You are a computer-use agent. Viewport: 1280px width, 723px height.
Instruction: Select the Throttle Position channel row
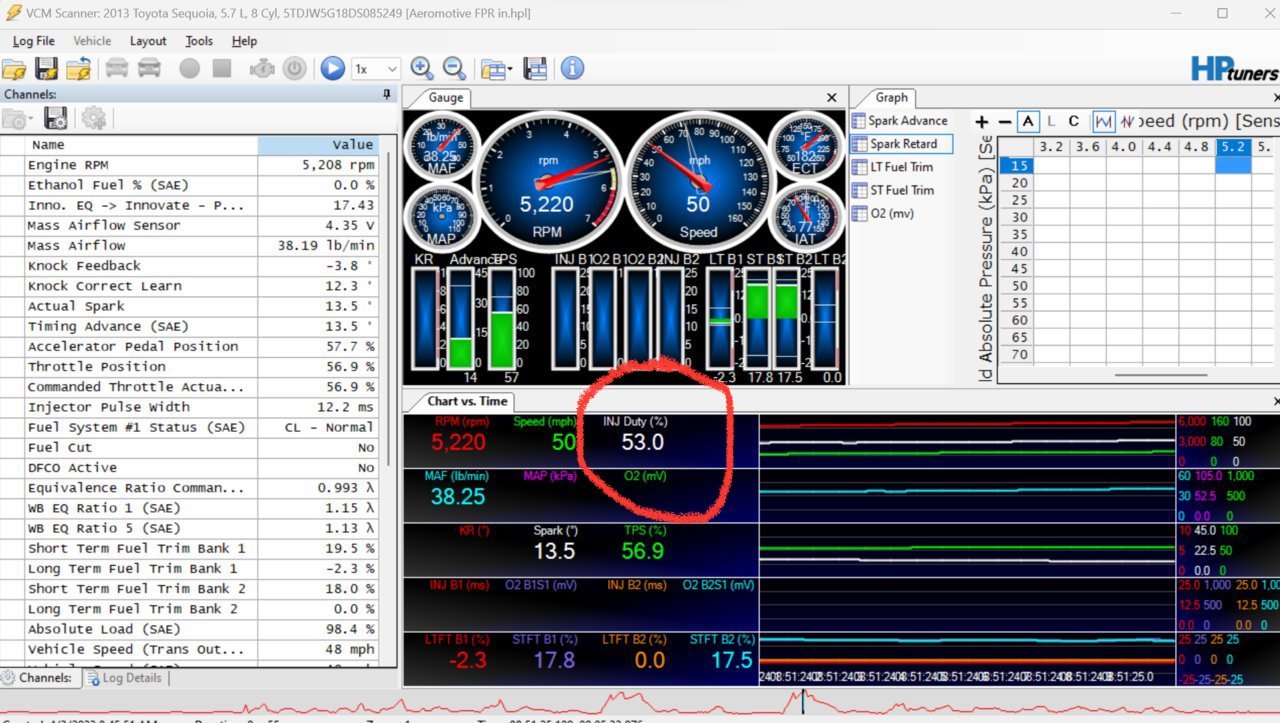click(x=190, y=366)
